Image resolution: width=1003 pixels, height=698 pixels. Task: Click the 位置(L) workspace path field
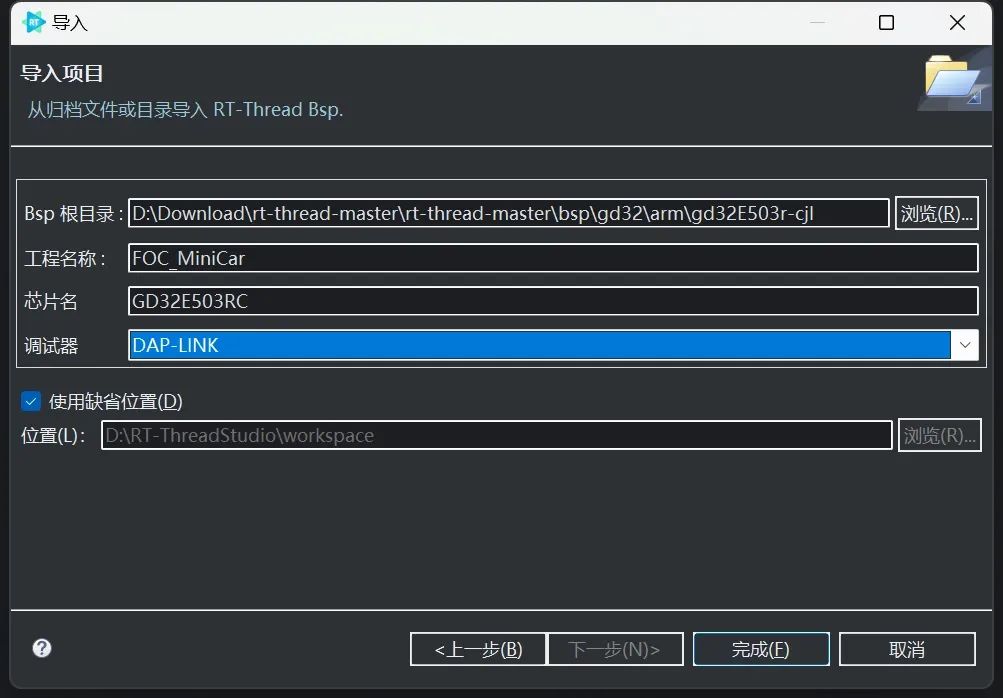point(497,436)
